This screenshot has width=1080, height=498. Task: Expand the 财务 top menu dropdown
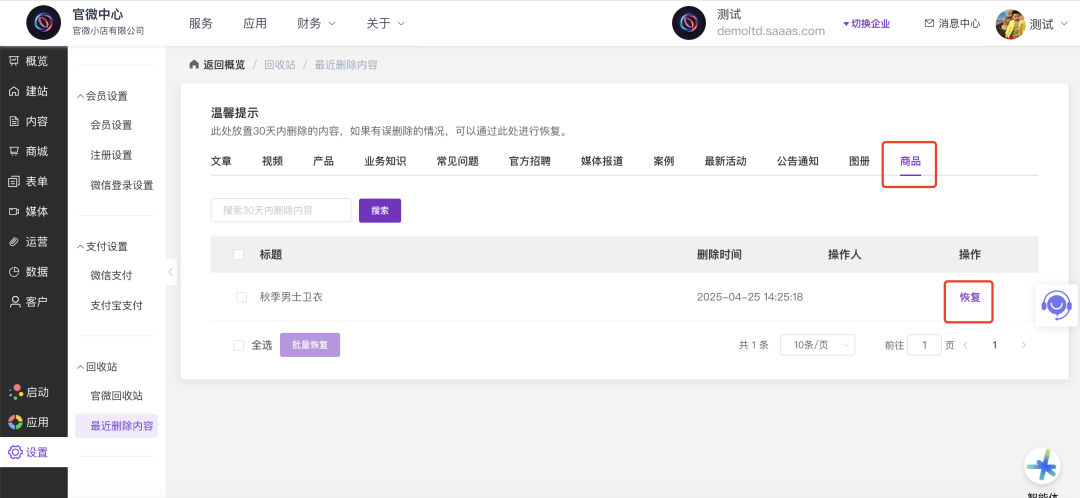316,23
